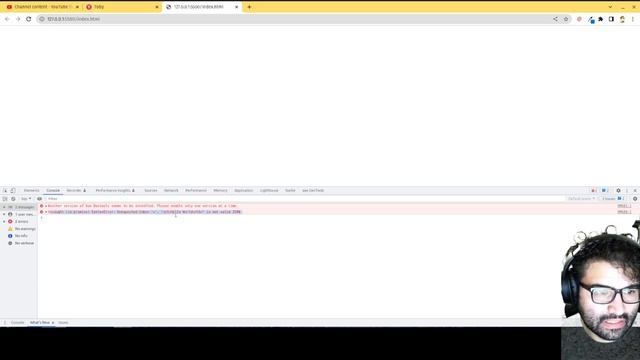Screen dimensions: 640x360
Task: Create a live expression with the eye icon
Action: [40, 199]
